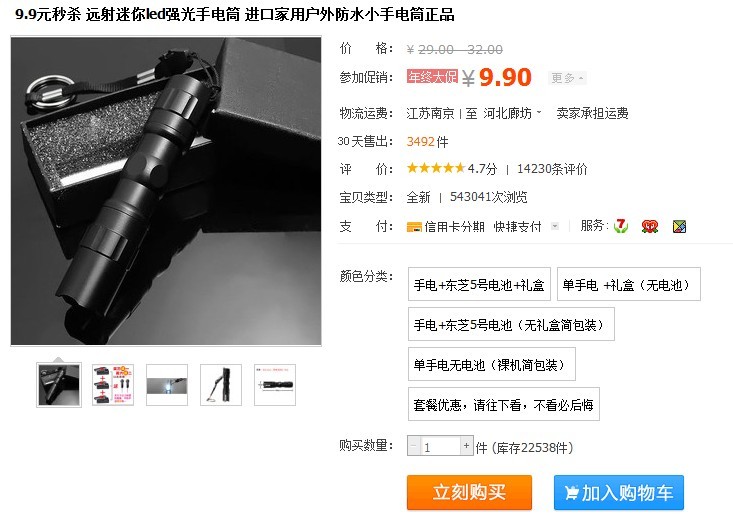Viewport: 733px width, 530px height.
Task: Click the purchase quantity input field
Action: pyautogui.click(x=440, y=446)
